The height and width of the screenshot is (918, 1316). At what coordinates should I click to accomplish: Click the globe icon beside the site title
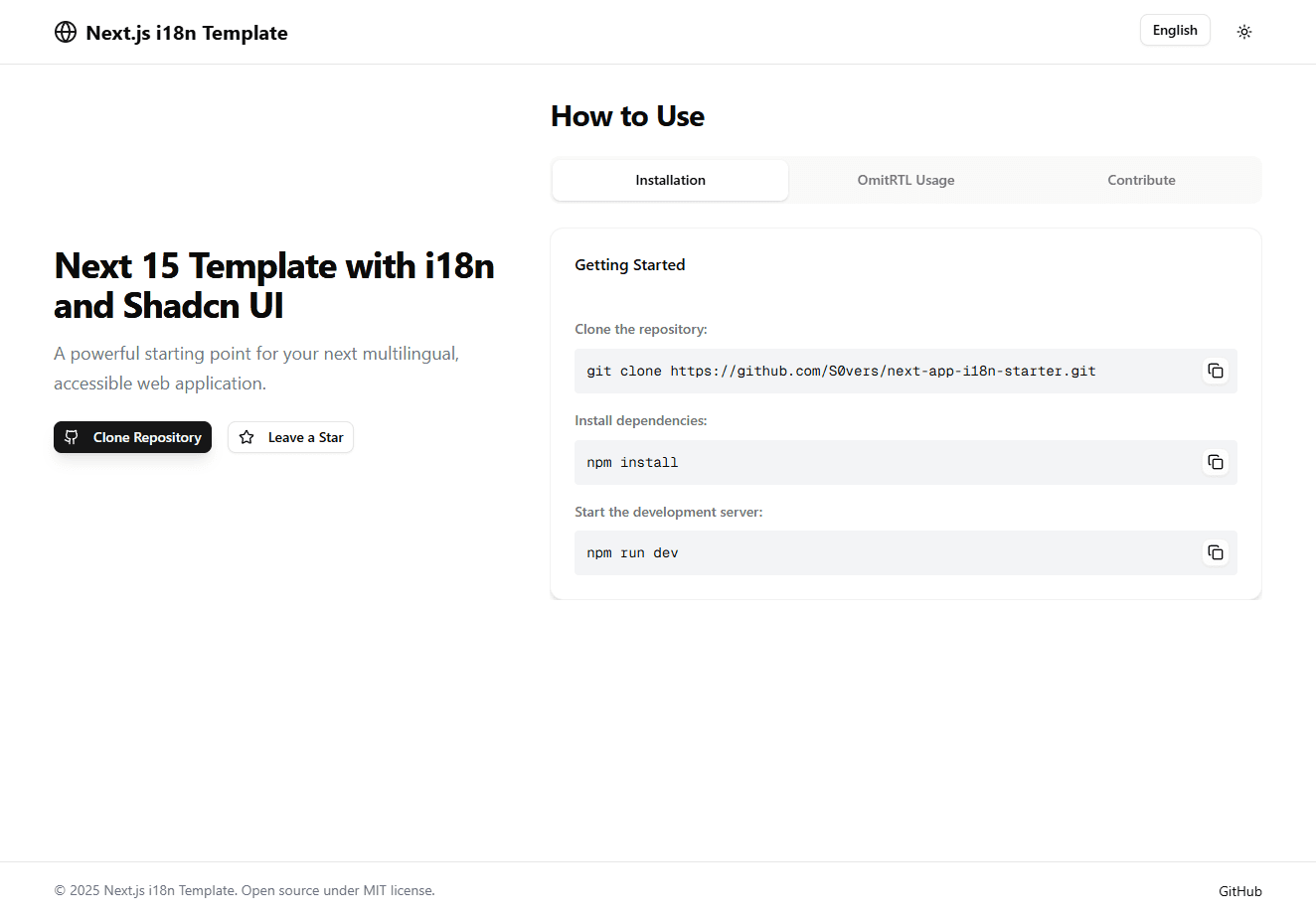(x=65, y=31)
